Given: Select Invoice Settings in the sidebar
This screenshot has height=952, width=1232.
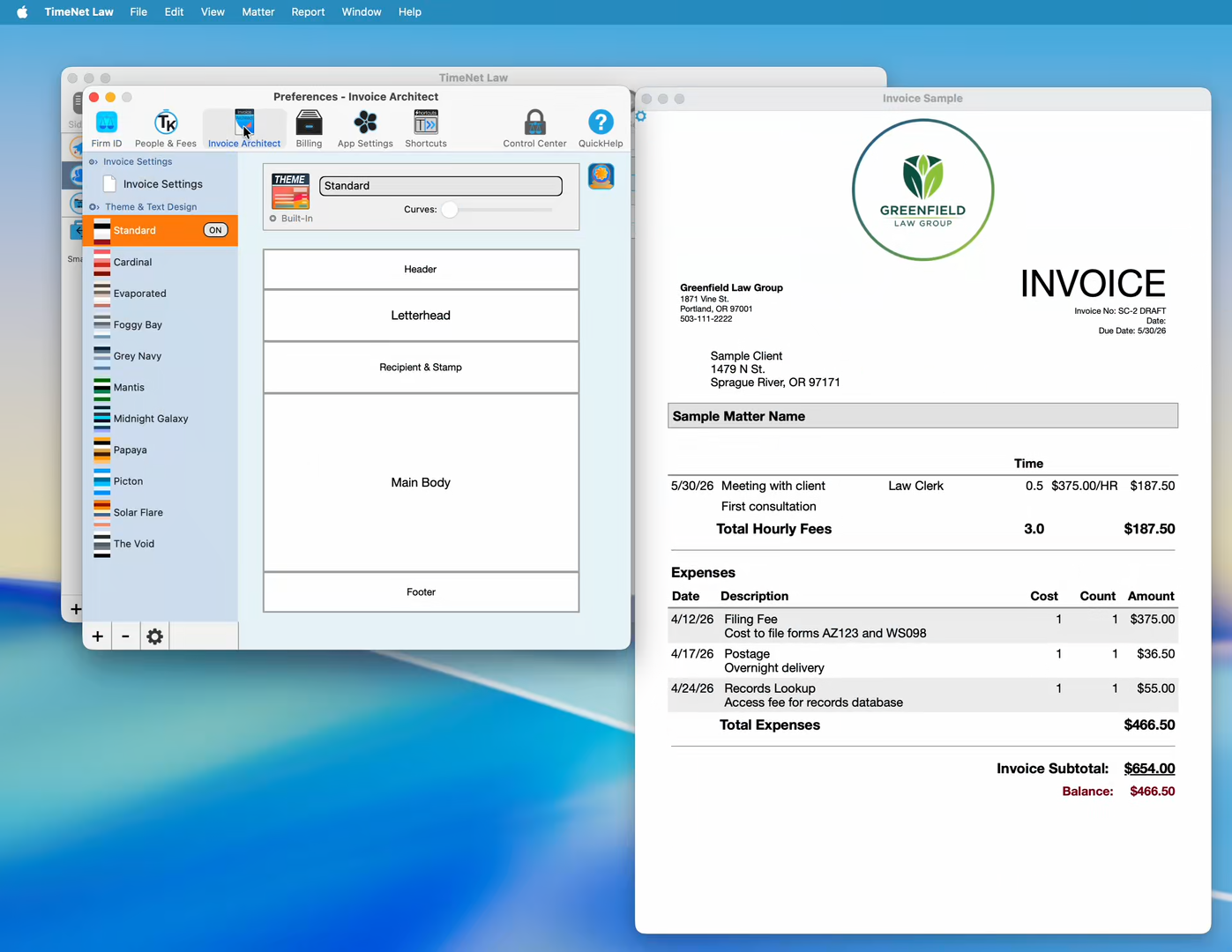Looking at the screenshot, I should [161, 183].
